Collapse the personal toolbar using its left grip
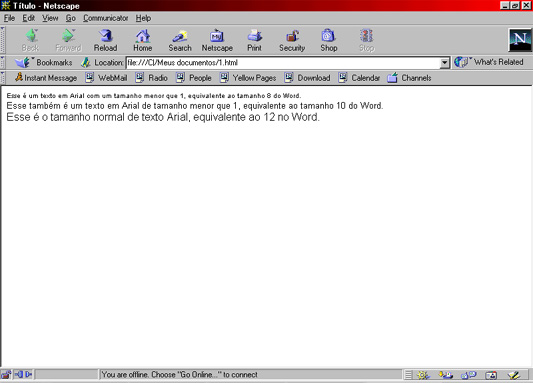The image size is (533, 383). [x=3, y=78]
